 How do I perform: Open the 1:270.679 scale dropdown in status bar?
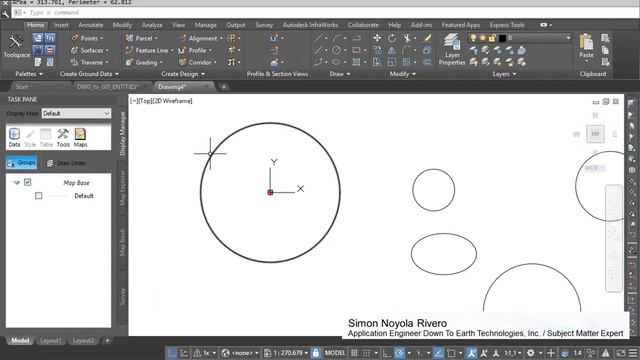pyautogui.click(x=286, y=353)
